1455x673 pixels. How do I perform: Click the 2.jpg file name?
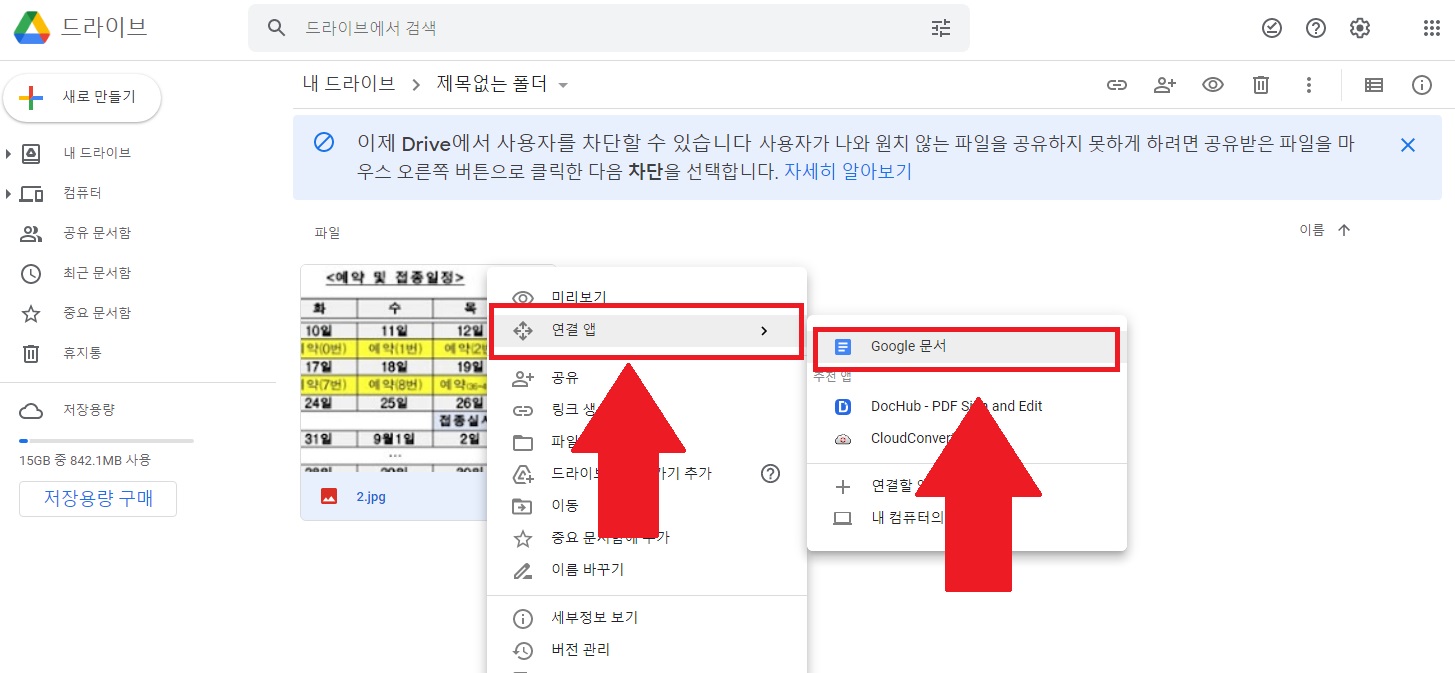tap(371, 495)
